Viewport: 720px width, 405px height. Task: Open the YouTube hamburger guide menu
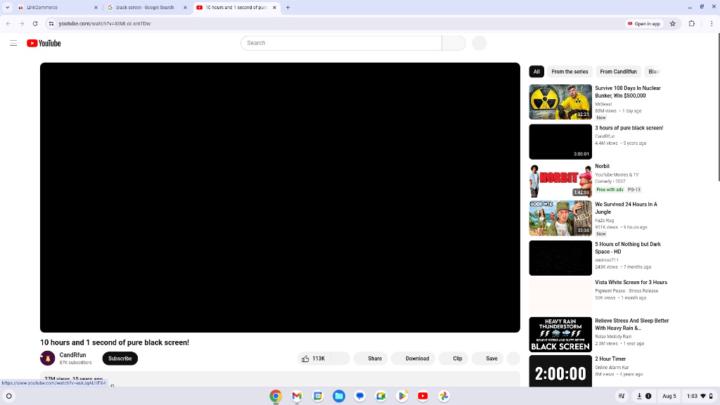pyautogui.click(x=13, y=43)
